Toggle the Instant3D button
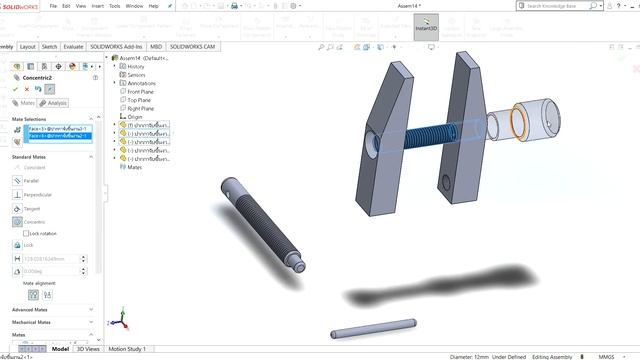The height and width of the screenshot is (360, 640). (426, 27)
